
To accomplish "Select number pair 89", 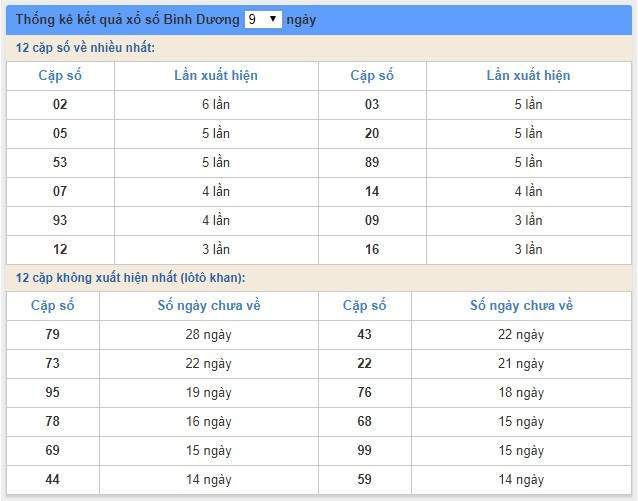I will [x=372, y=162].
